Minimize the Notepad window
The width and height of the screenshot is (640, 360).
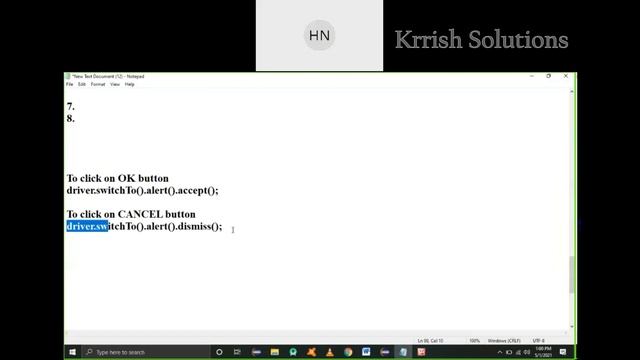[531, 76]
